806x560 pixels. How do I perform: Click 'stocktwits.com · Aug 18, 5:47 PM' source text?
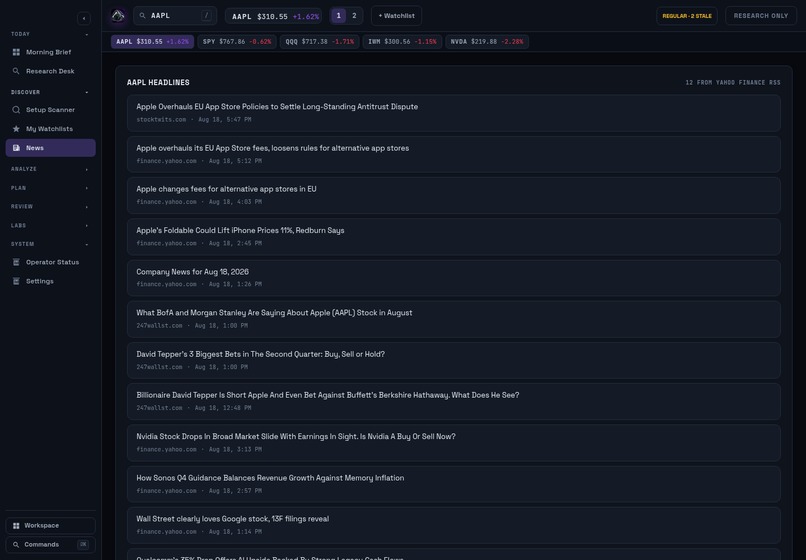(x=194, y=119)
